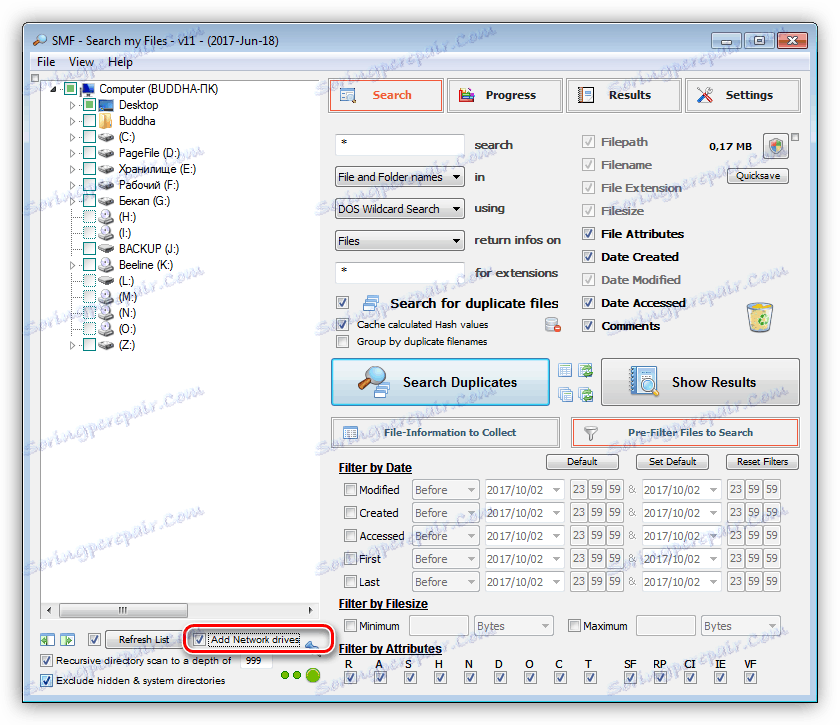The width and height of the screenshot is (840, 725).
Task: Click the disc drive icon for (H:)
Action: pos(106,217)
